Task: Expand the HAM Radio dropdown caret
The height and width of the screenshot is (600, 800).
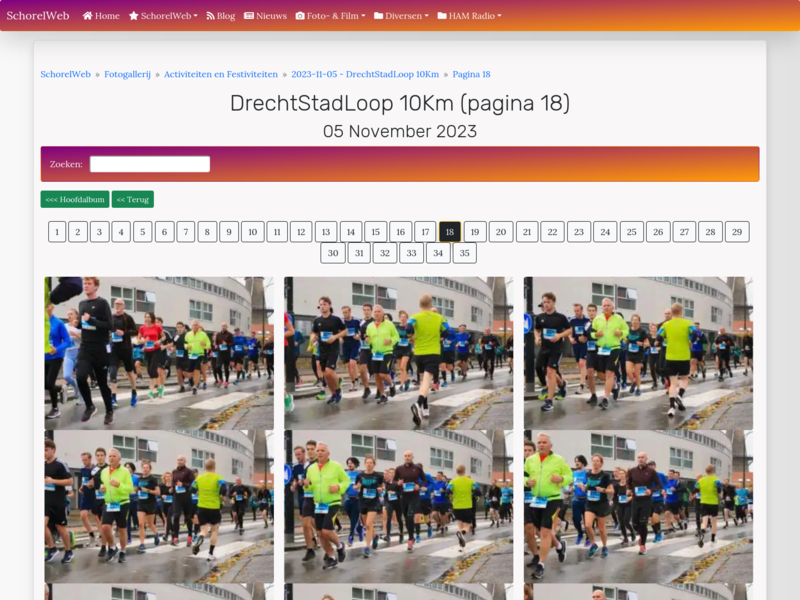Action: point(499,16)
